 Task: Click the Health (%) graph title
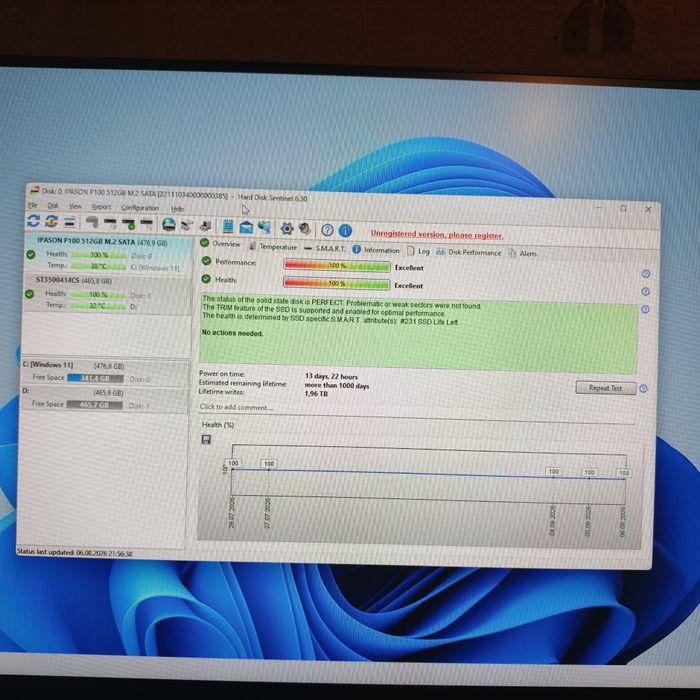217,425
